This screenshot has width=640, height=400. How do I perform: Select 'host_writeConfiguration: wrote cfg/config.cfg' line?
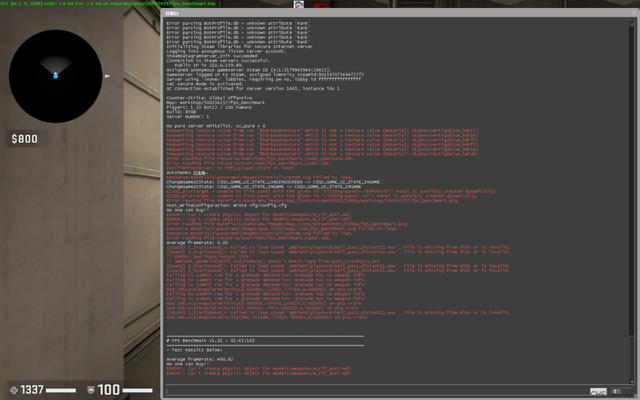(227, 205)
